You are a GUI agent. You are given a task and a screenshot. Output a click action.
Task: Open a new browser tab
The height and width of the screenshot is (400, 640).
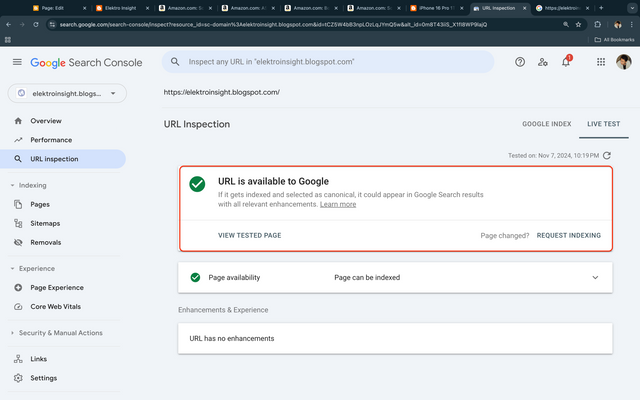coord(601,8)
